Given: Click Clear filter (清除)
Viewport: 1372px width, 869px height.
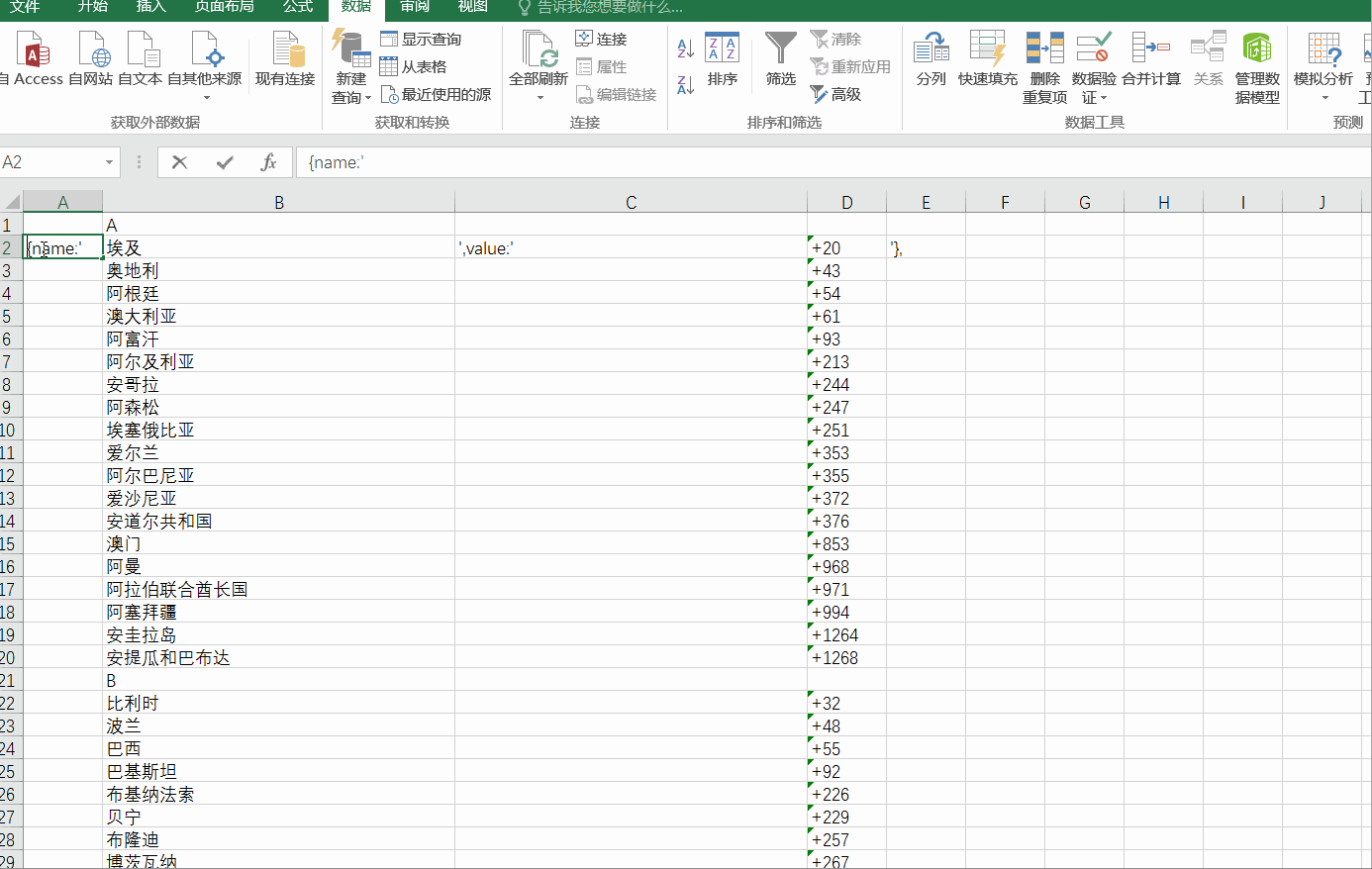Looking at the screenshot, I should click(x=836, y=39).
